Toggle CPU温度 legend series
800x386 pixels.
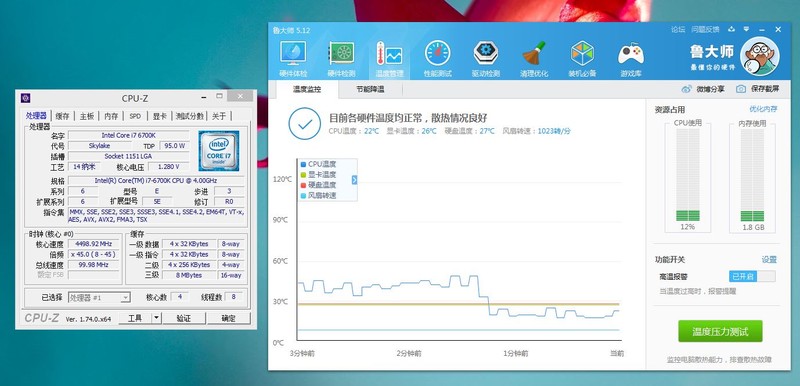pos(318,164)
